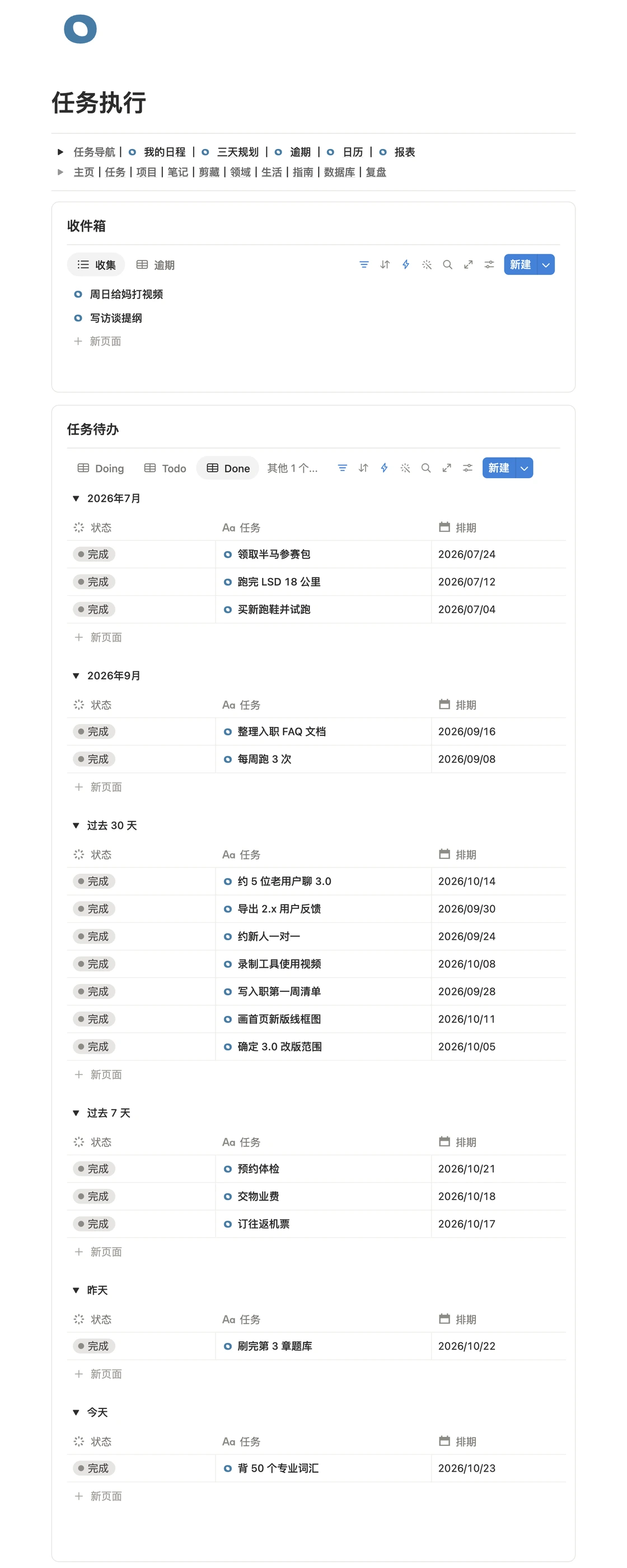Open search icon in 任务待办 toolbar
Image resolution: width=627 pixels, height=1568 pixels.
426,468
